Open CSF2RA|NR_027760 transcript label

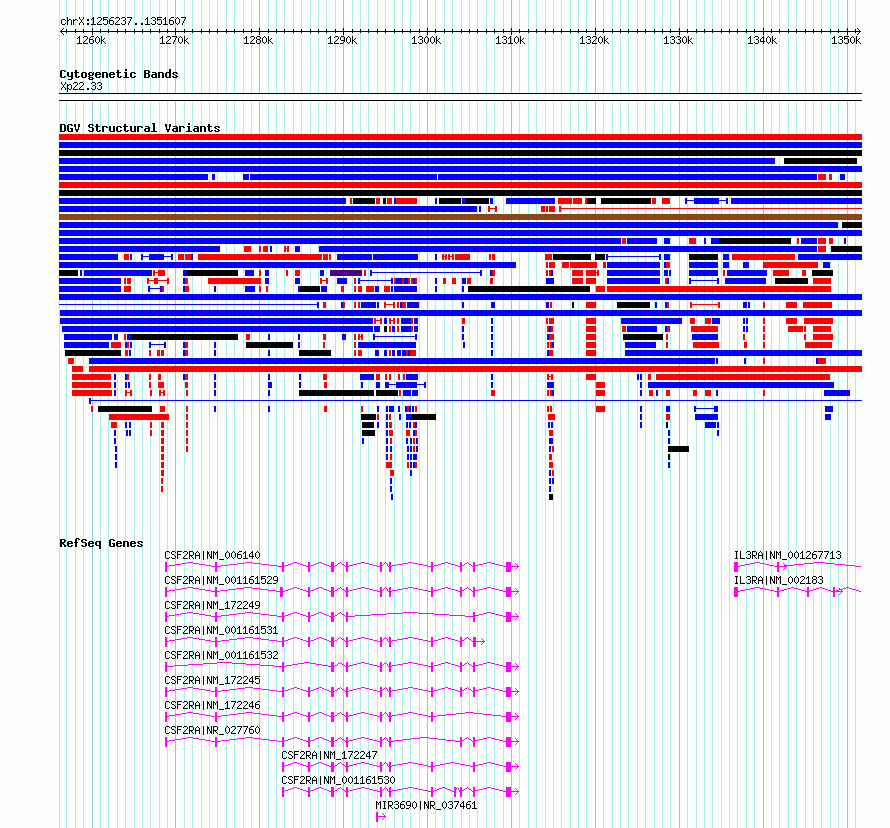tap(212, 730)
